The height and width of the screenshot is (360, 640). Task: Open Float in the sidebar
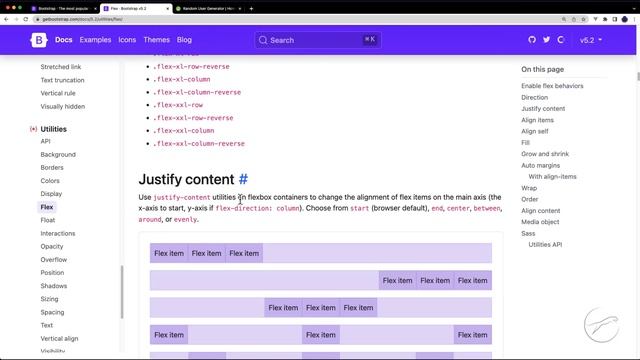point(47,220)
